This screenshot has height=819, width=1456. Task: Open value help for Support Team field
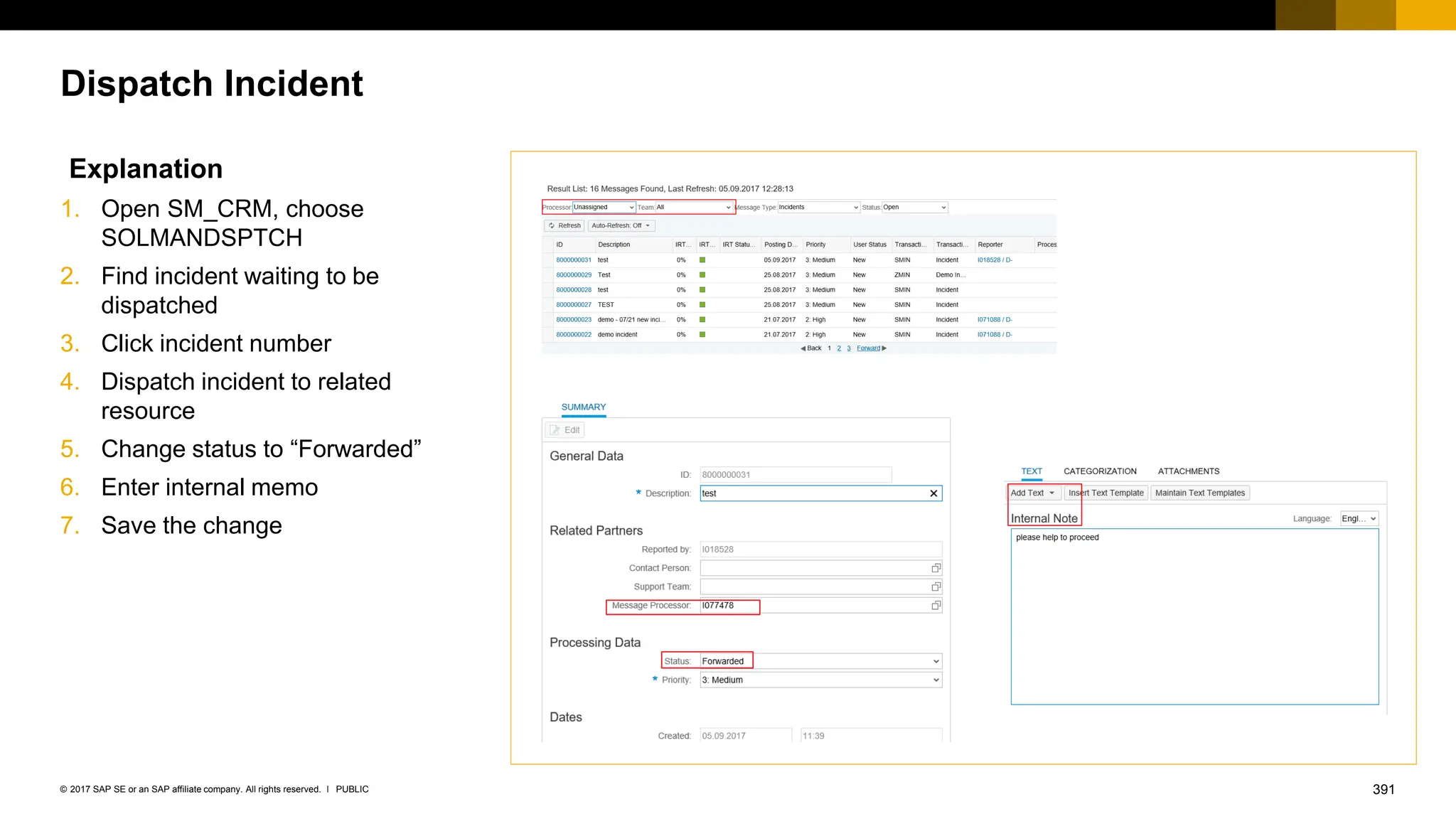tap(936, 587)
